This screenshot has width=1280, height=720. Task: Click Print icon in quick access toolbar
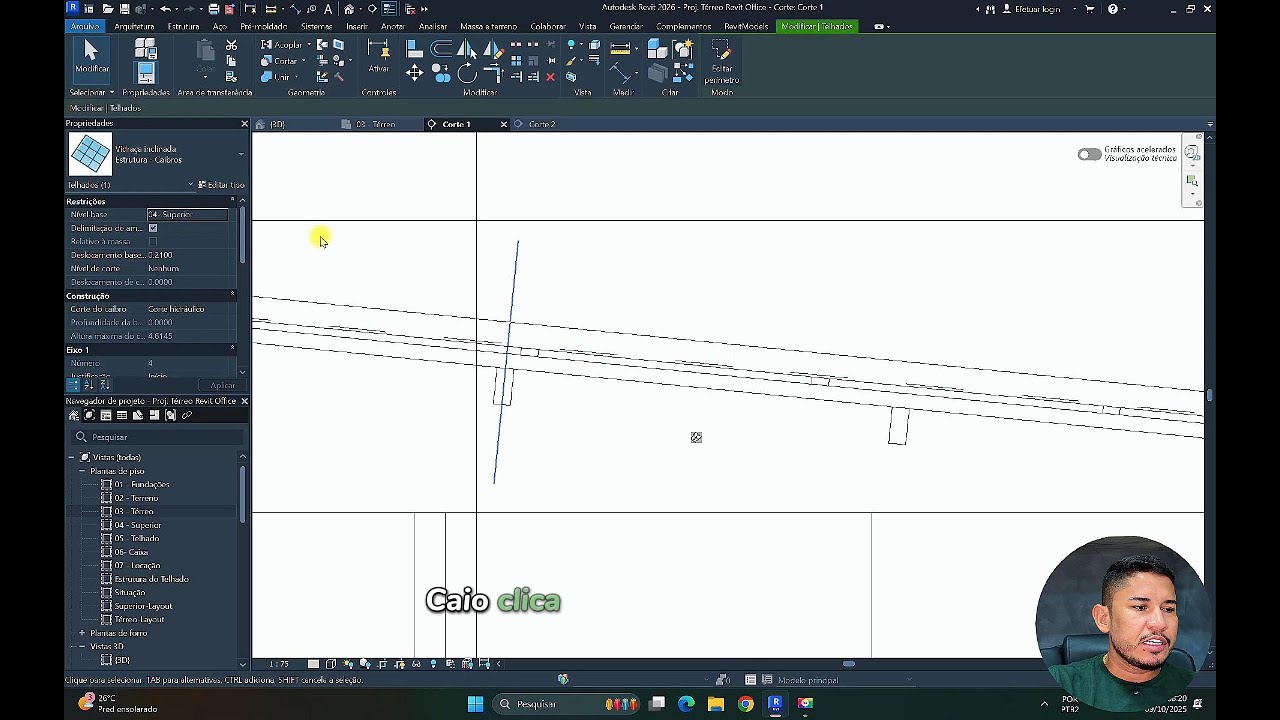[213, 9]
